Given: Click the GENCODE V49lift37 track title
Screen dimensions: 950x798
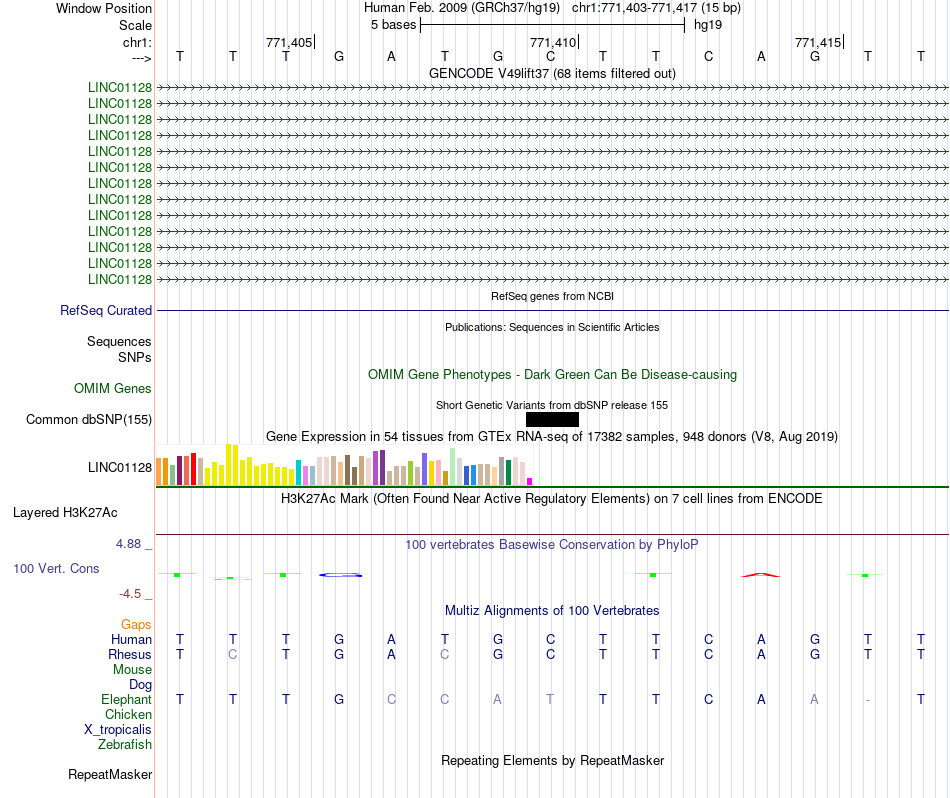Looking at the screenshot, I should (x=552, y=74).
